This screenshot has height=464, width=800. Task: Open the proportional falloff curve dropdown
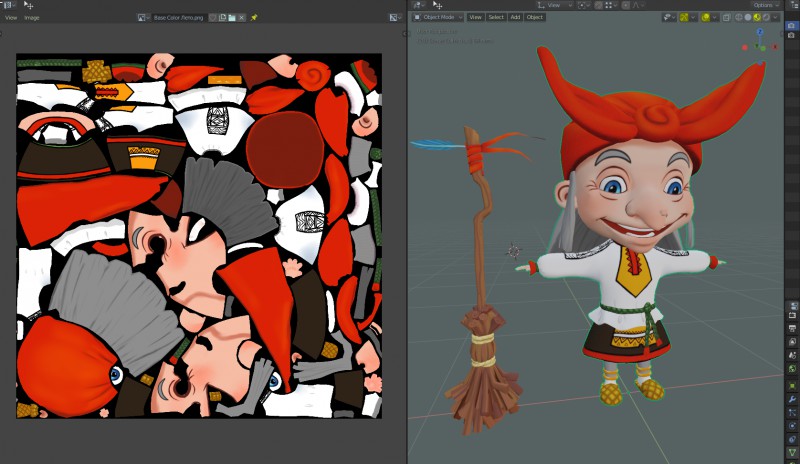coord(638,5)
